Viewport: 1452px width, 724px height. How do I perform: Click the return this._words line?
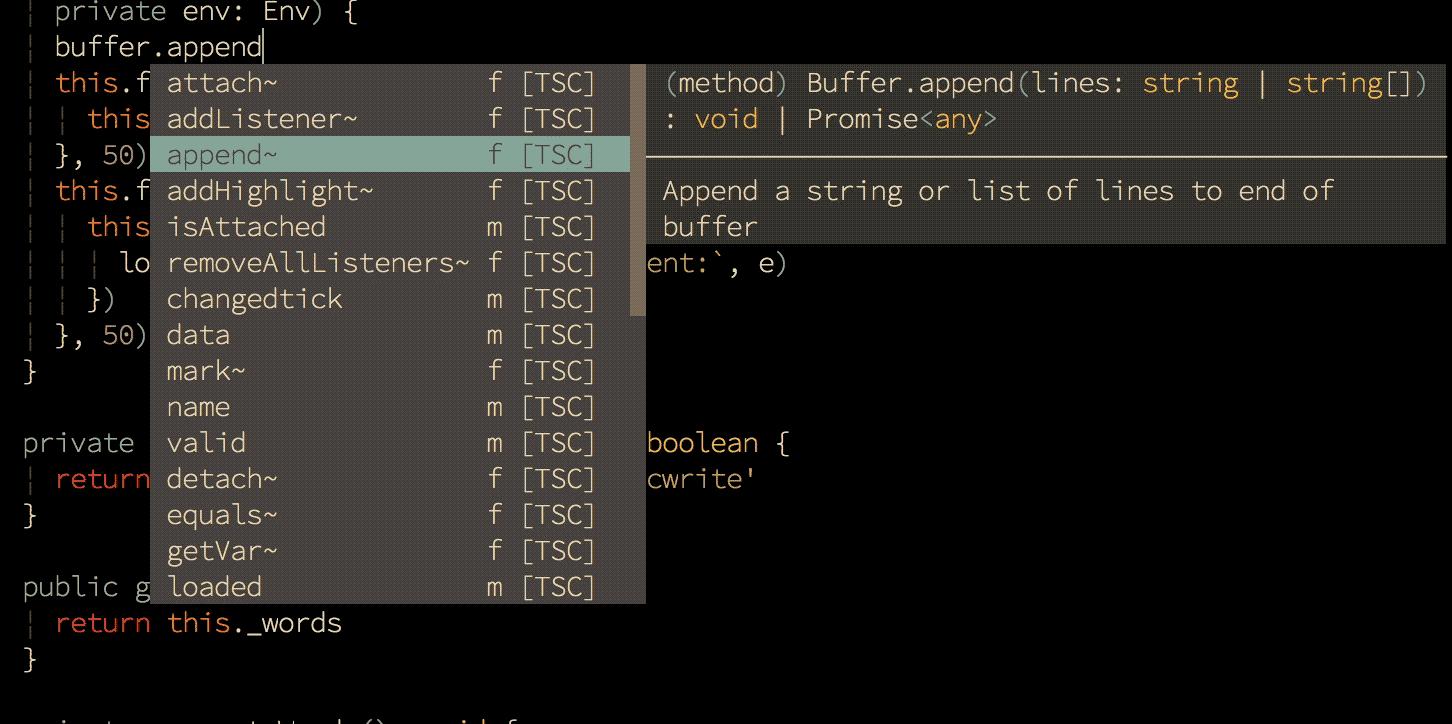(199, 622)
